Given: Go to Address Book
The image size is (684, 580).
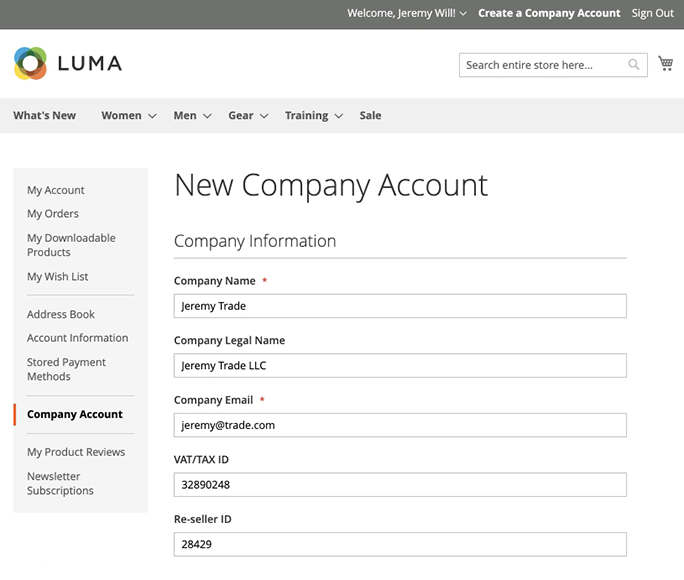Looking at the screenshot, I should (x=61, y=314).
